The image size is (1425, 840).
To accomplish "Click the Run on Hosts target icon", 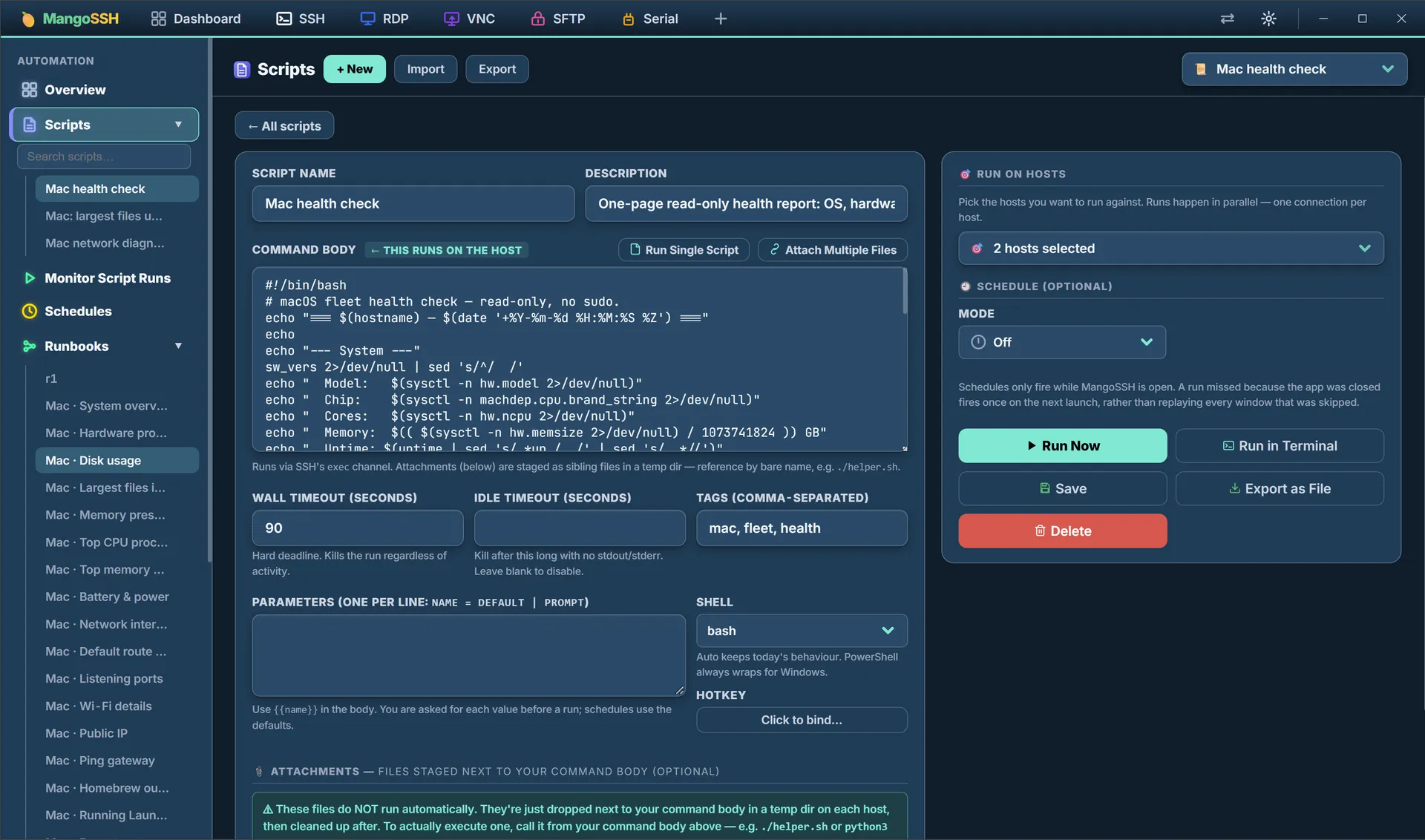I will point(965,174).
